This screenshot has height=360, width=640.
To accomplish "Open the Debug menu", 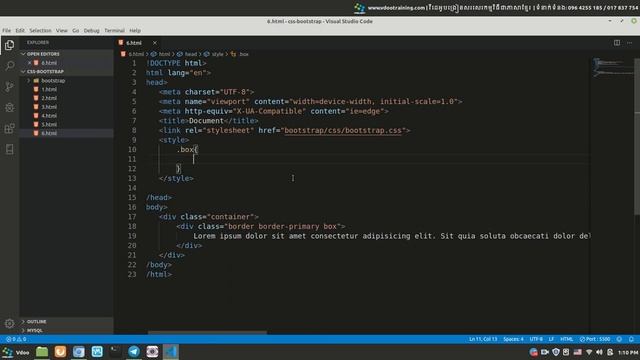I will (x=91, y=31).
